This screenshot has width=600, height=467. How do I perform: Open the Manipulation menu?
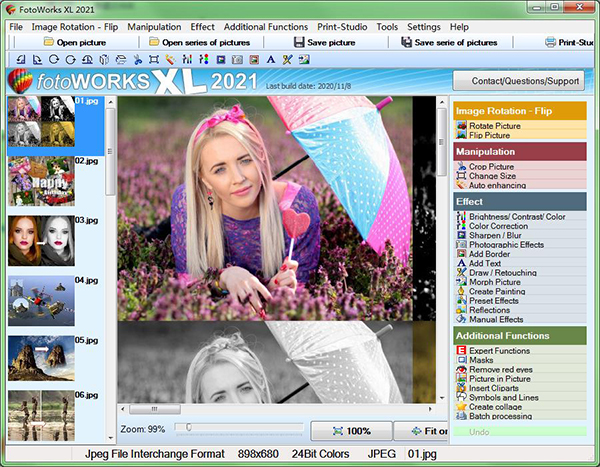[x=154, y=27]
